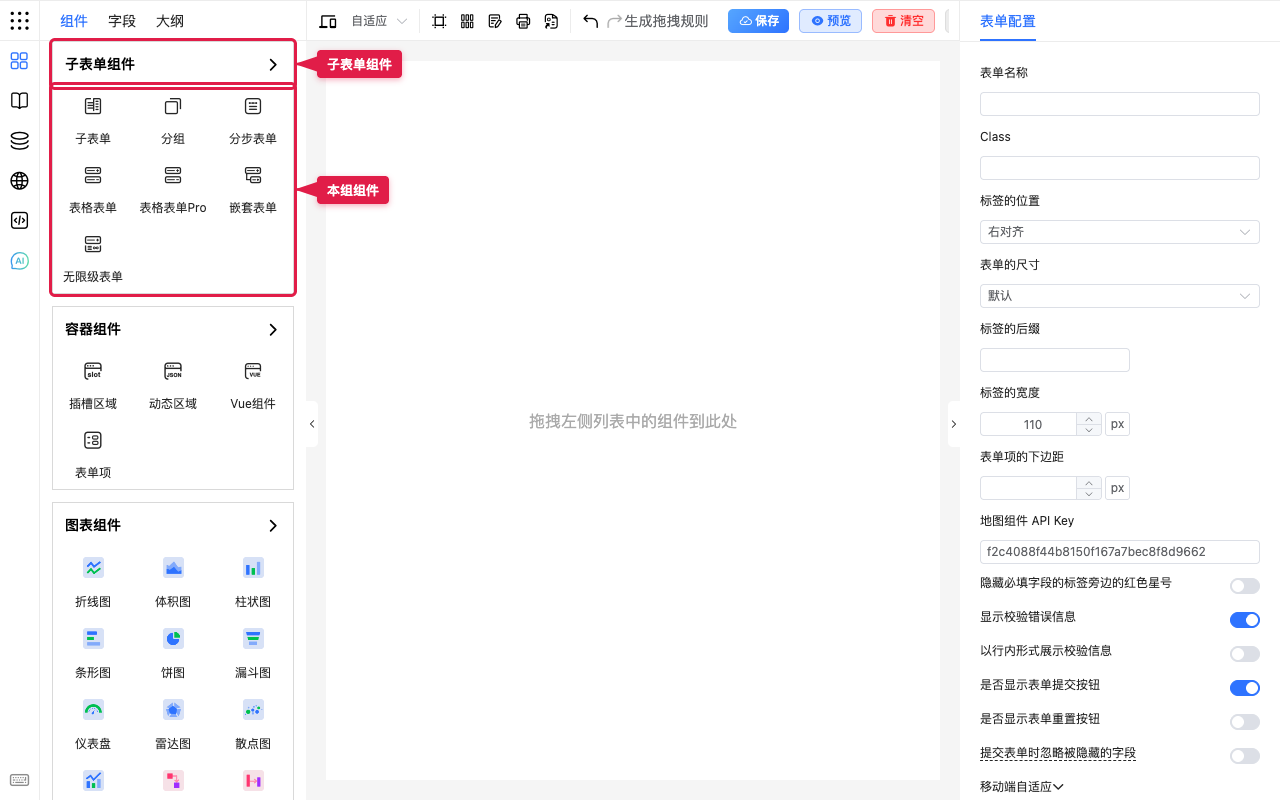This screenshot has height=800, width=1280.
Task: Switch to the 大纲 tab
Action: [x=170, y=21]
